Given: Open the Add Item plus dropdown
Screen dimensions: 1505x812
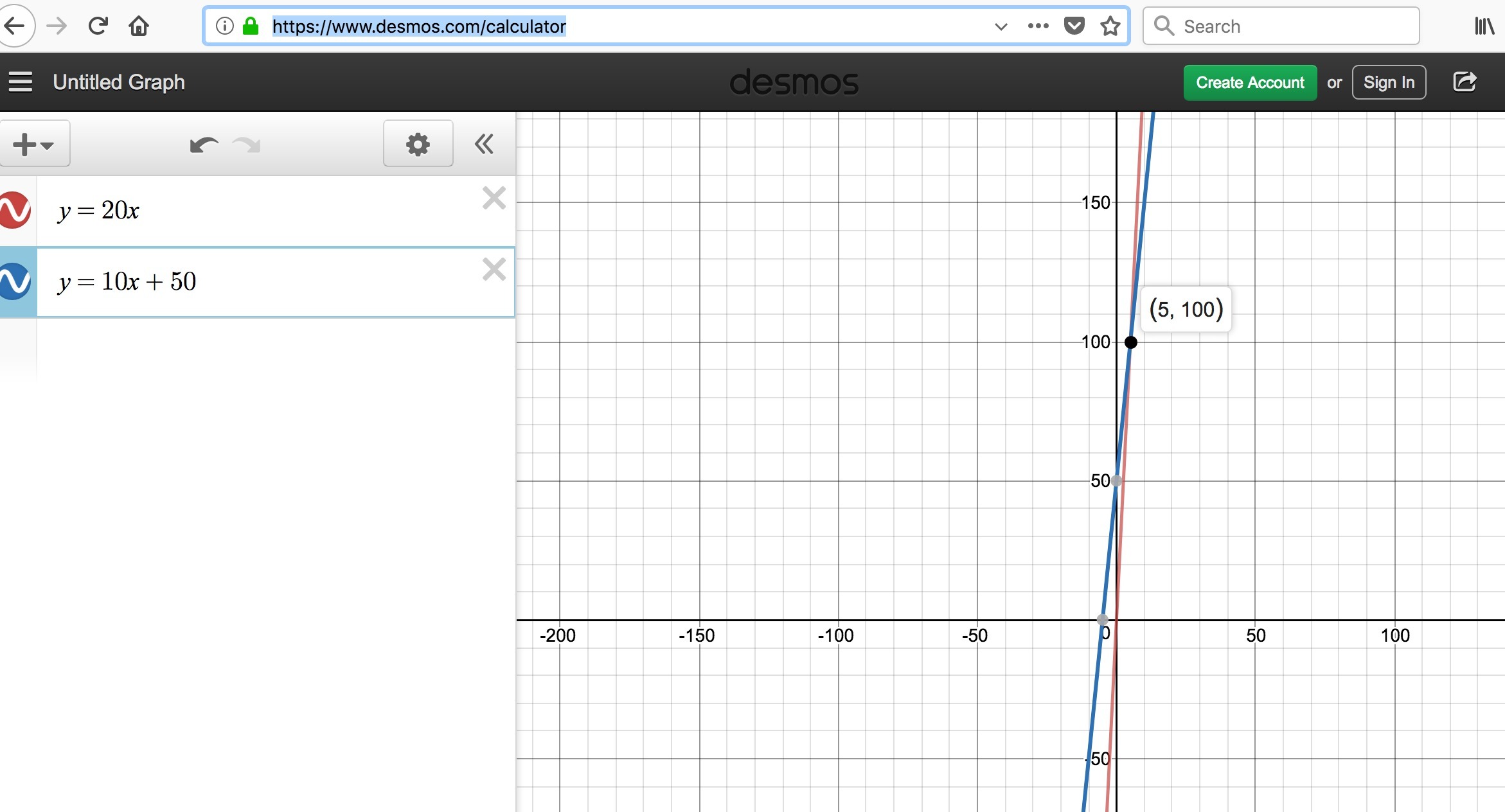Looking at the screenshot, I should 34,144.
